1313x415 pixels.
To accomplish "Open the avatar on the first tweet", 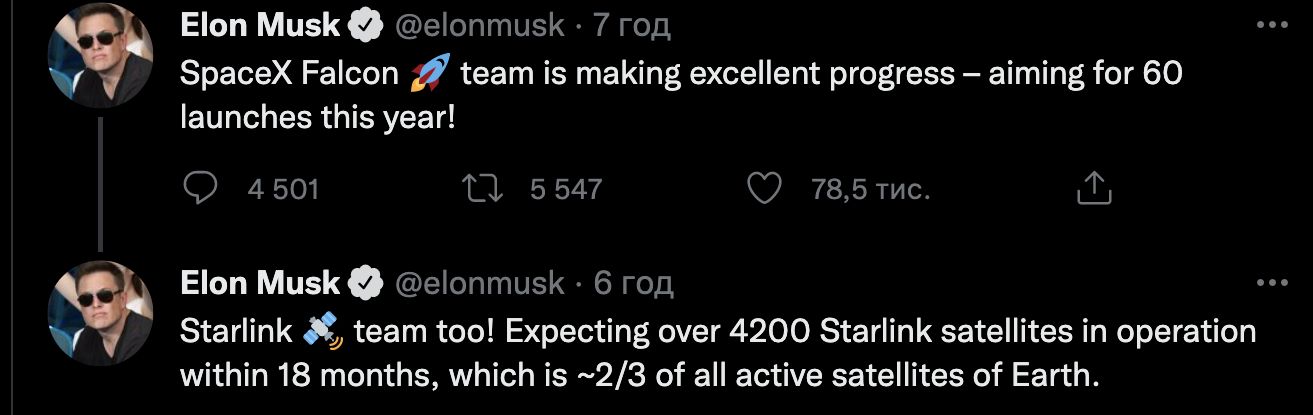I will point(101,55).
